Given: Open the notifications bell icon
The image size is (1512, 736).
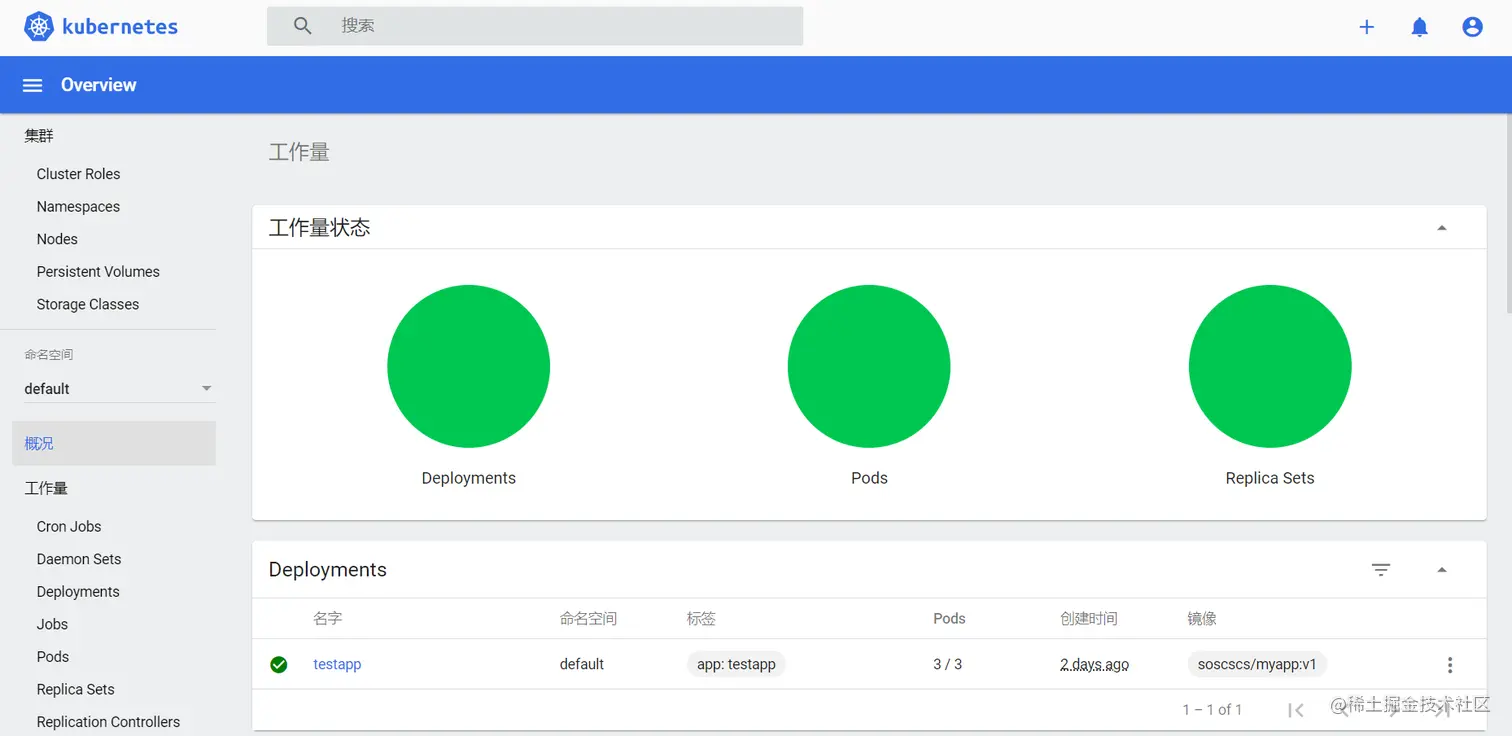Looking at the screenshot, I should tap(1419, 27).
